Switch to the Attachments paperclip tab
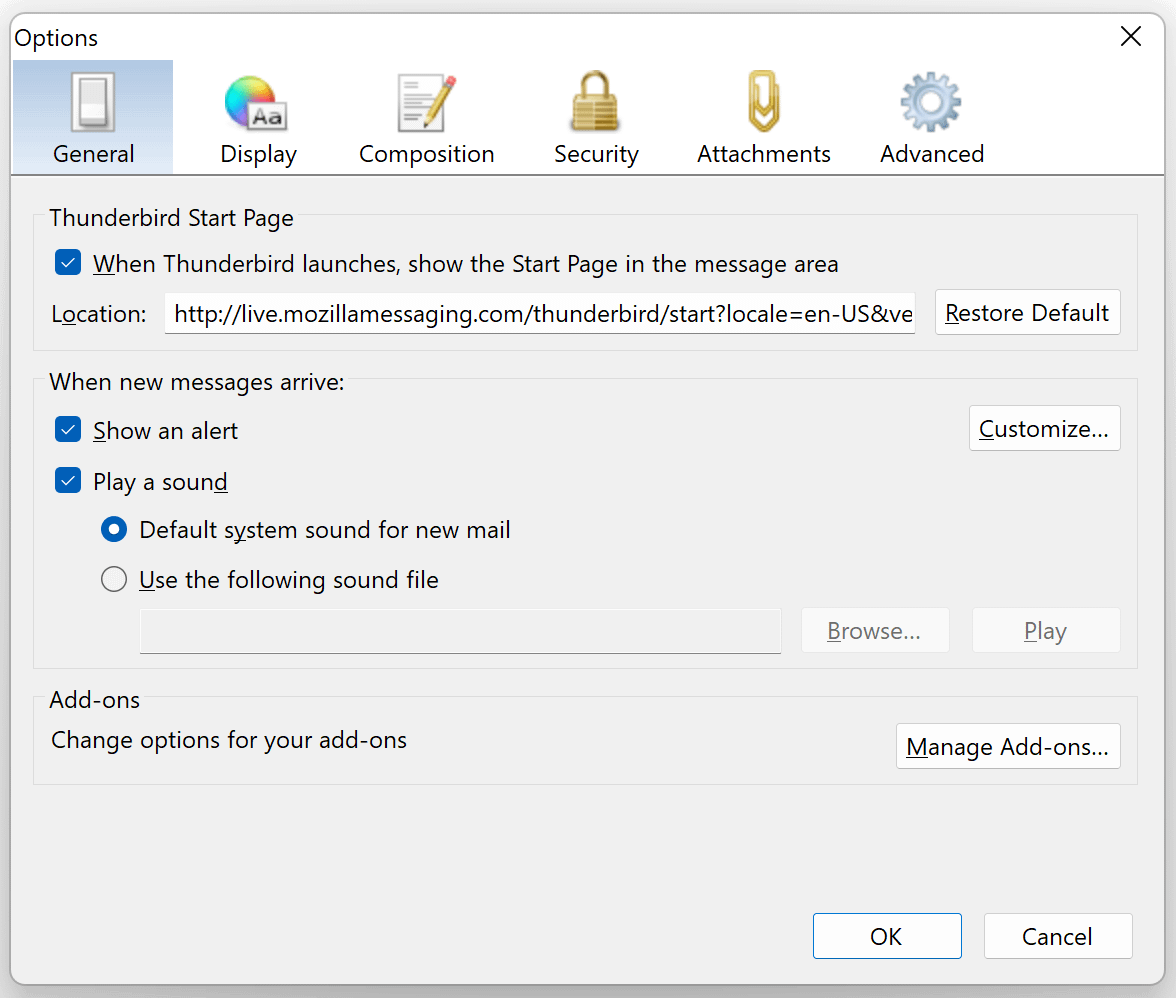Viewport: 1176px width, 998px height. coord(763,104)
